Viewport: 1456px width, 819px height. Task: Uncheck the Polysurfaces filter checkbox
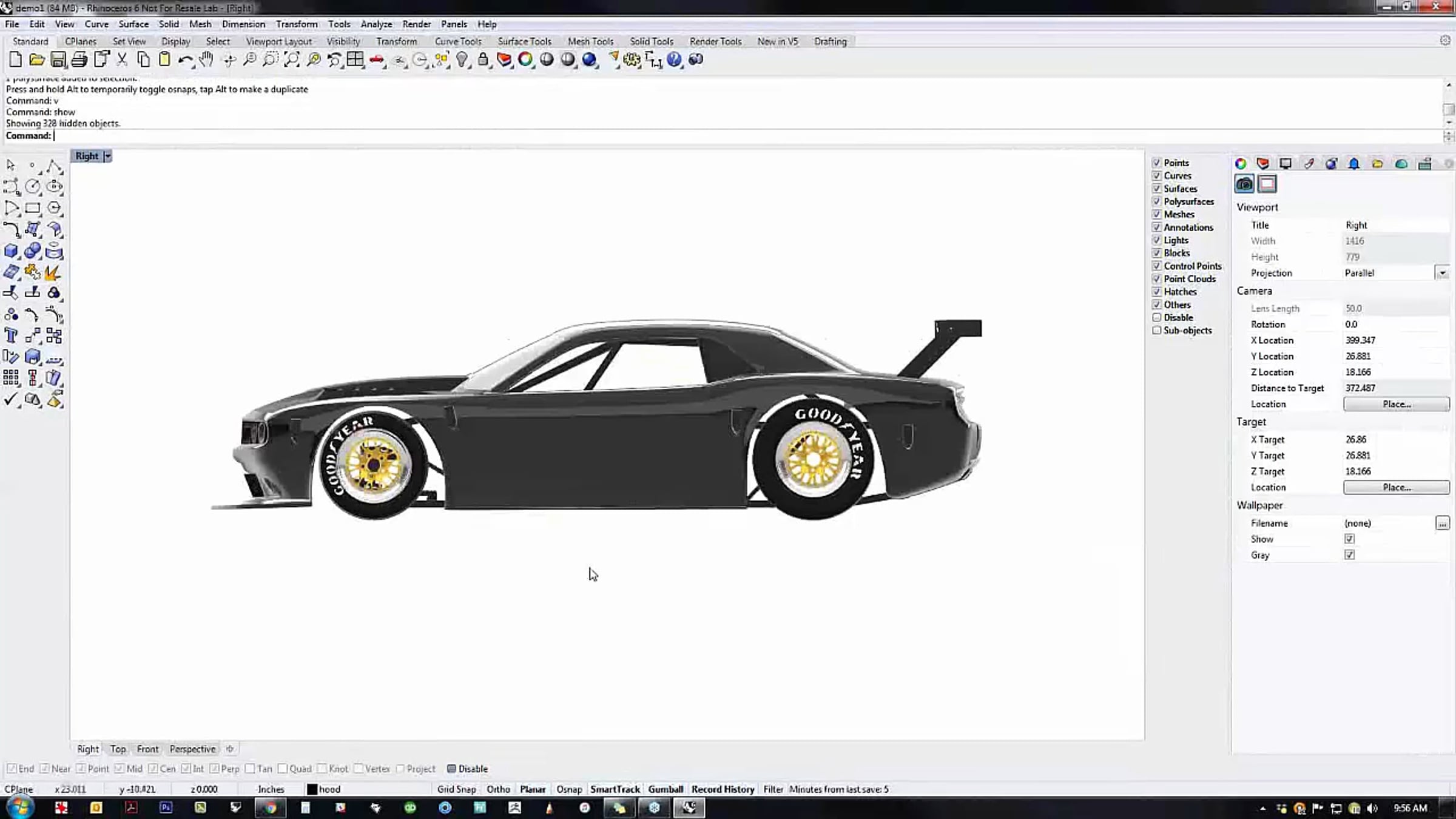click(1156, 201)
